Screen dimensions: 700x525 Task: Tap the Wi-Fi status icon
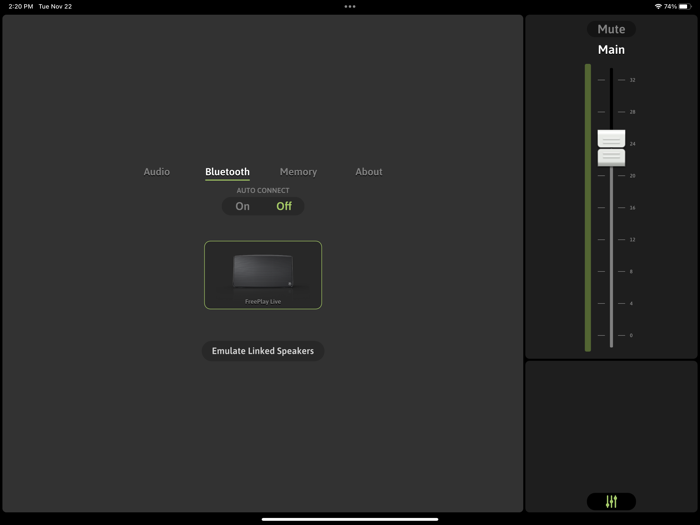coord(658,6)
